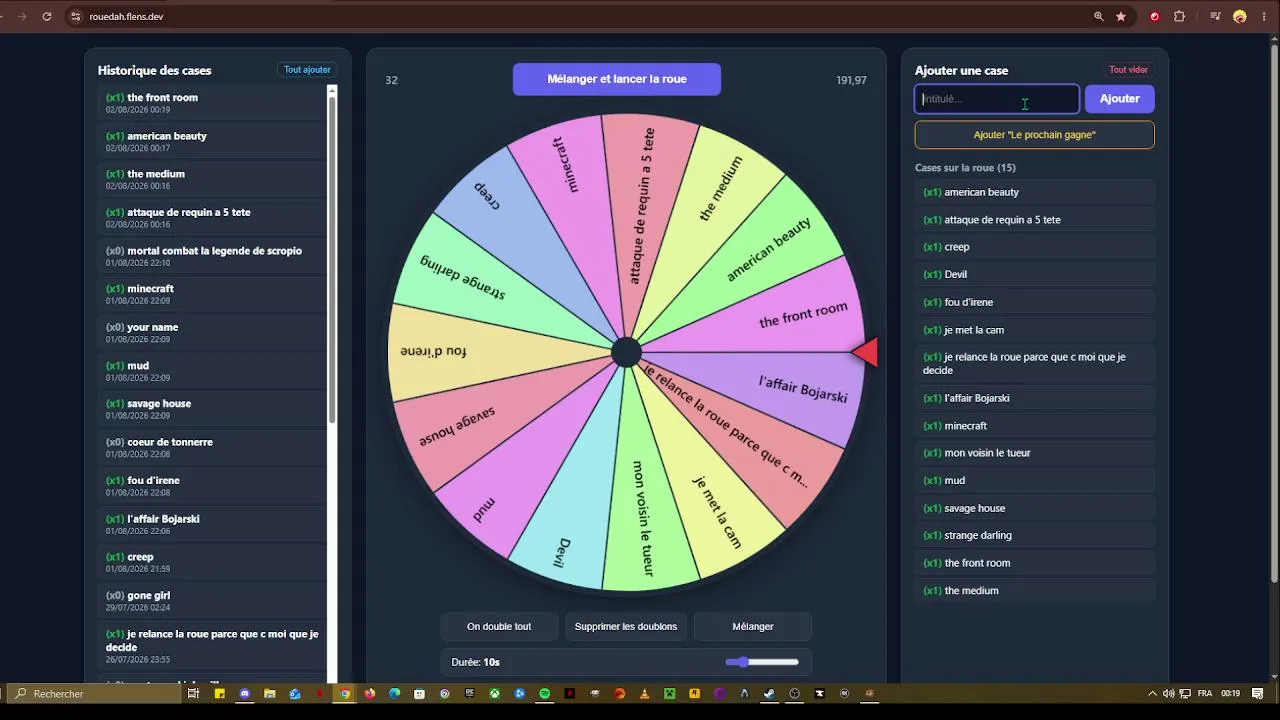Open the notification center icon
This screenshot has height=720, width=1280.
1258,693
